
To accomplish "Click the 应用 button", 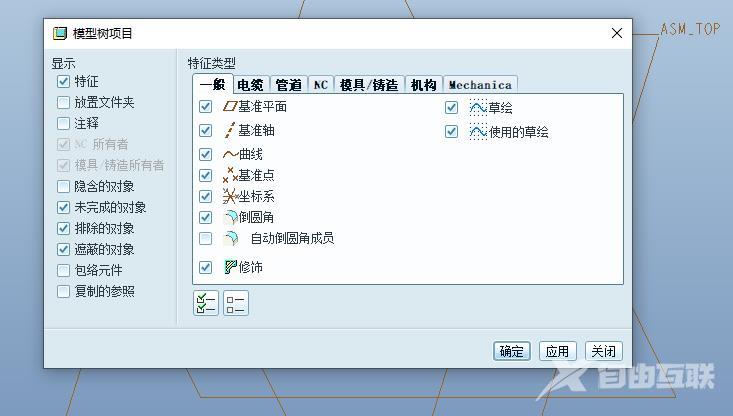I will point(557,351).
